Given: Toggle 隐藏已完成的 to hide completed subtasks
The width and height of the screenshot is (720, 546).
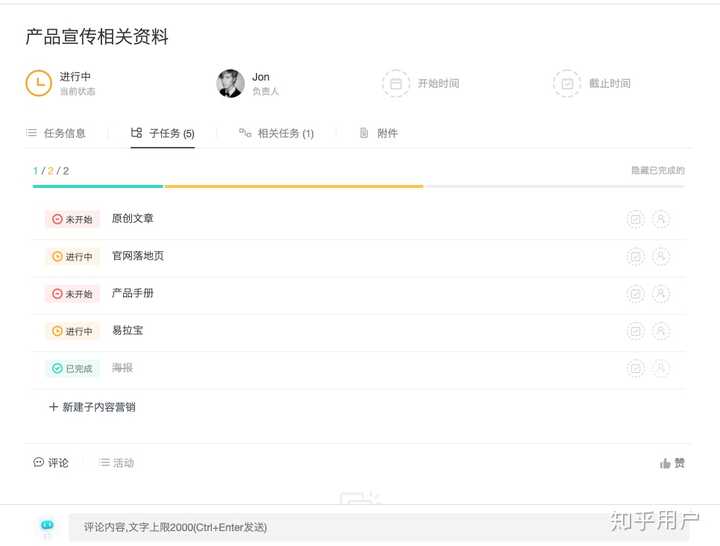Looking at the screenshot, I should [x=657, y=171].
